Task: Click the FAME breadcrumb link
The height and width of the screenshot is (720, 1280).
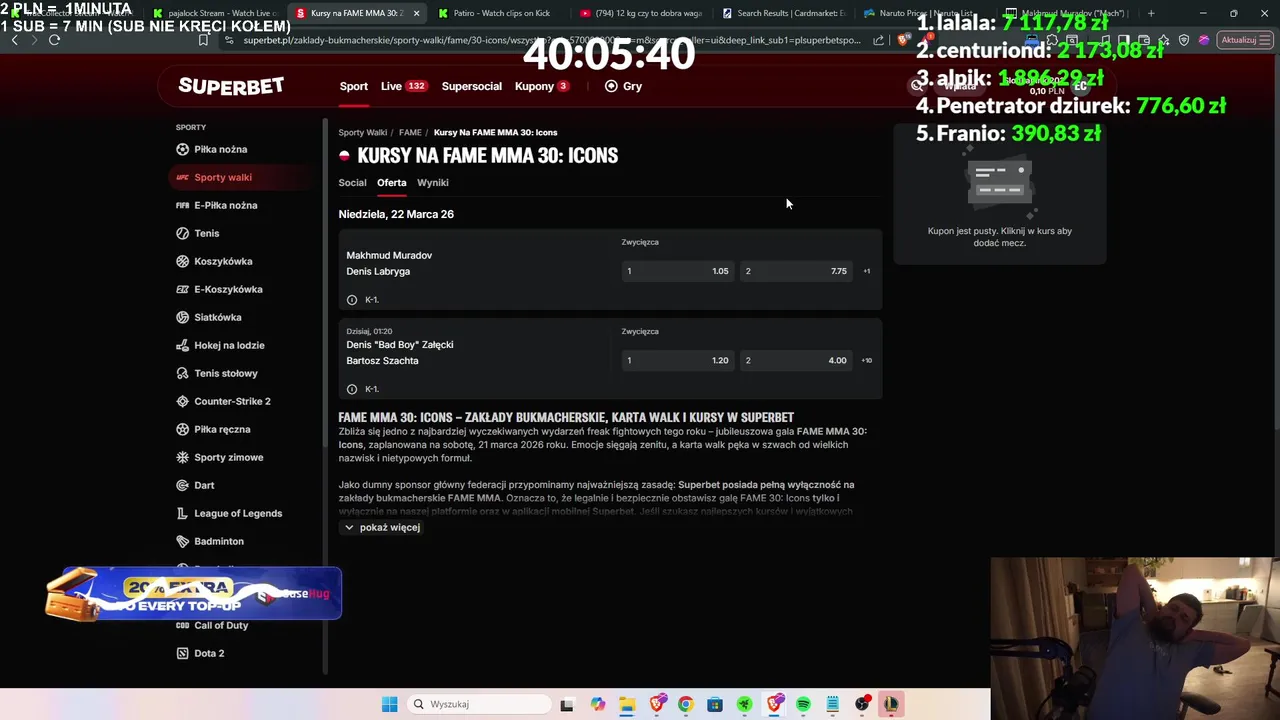Action: [x=410, y=132]
